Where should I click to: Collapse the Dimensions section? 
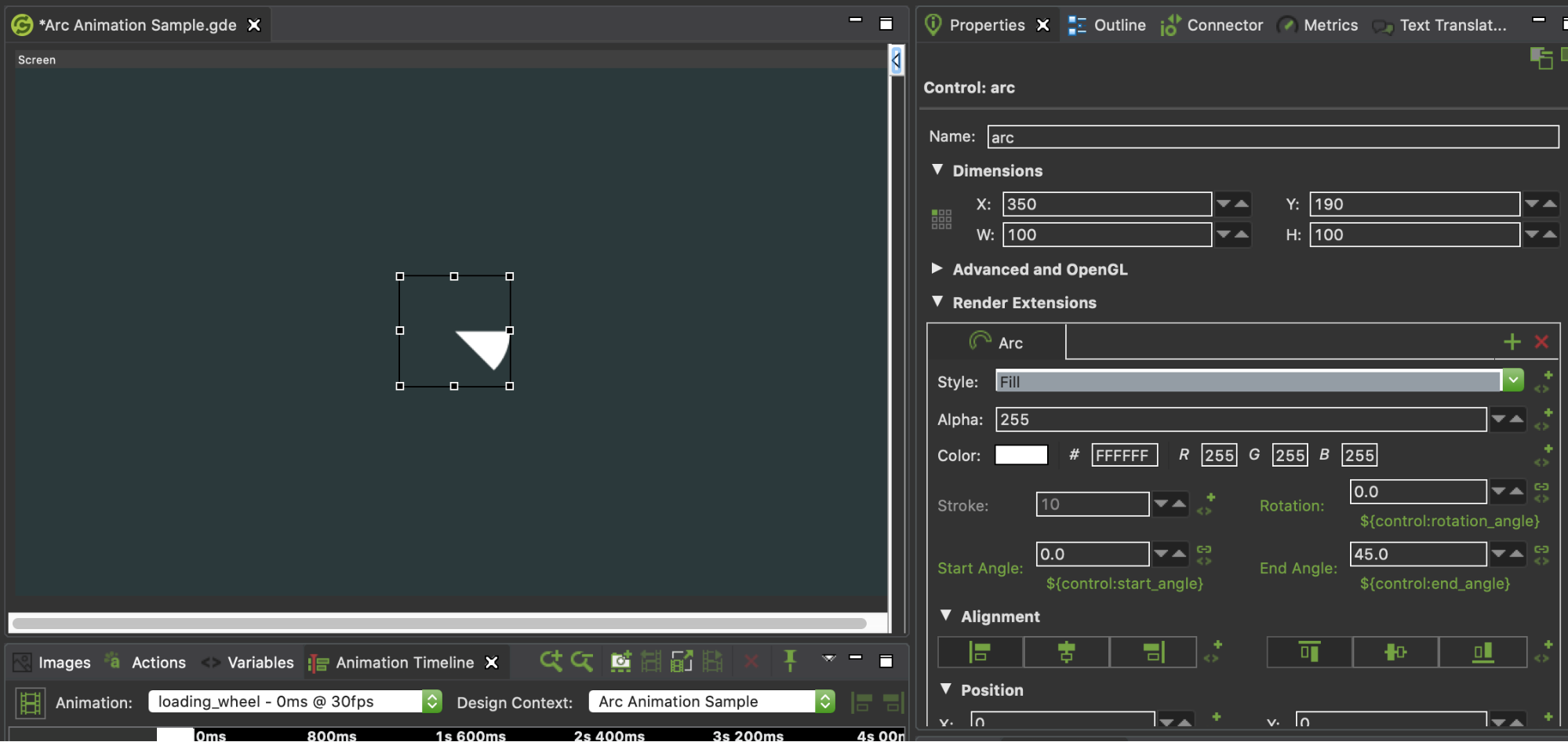pos(937,169)
